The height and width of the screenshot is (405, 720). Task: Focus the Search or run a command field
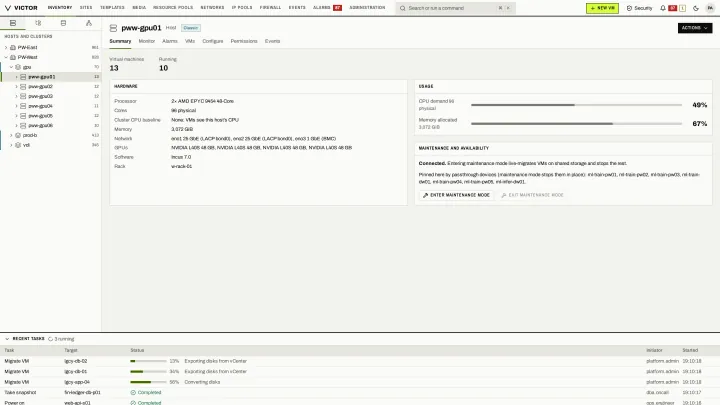click(455, 8)
